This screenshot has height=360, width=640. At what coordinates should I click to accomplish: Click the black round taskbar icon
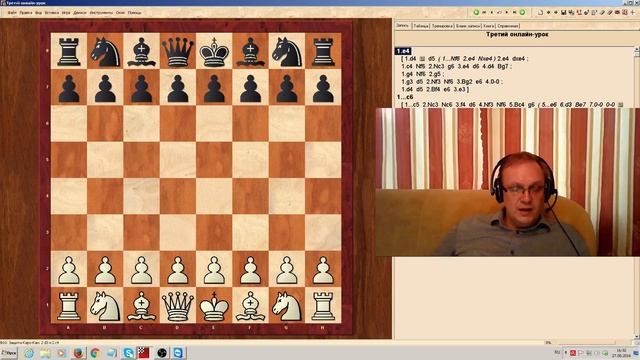pyautogui.click(x=162, y=353)
